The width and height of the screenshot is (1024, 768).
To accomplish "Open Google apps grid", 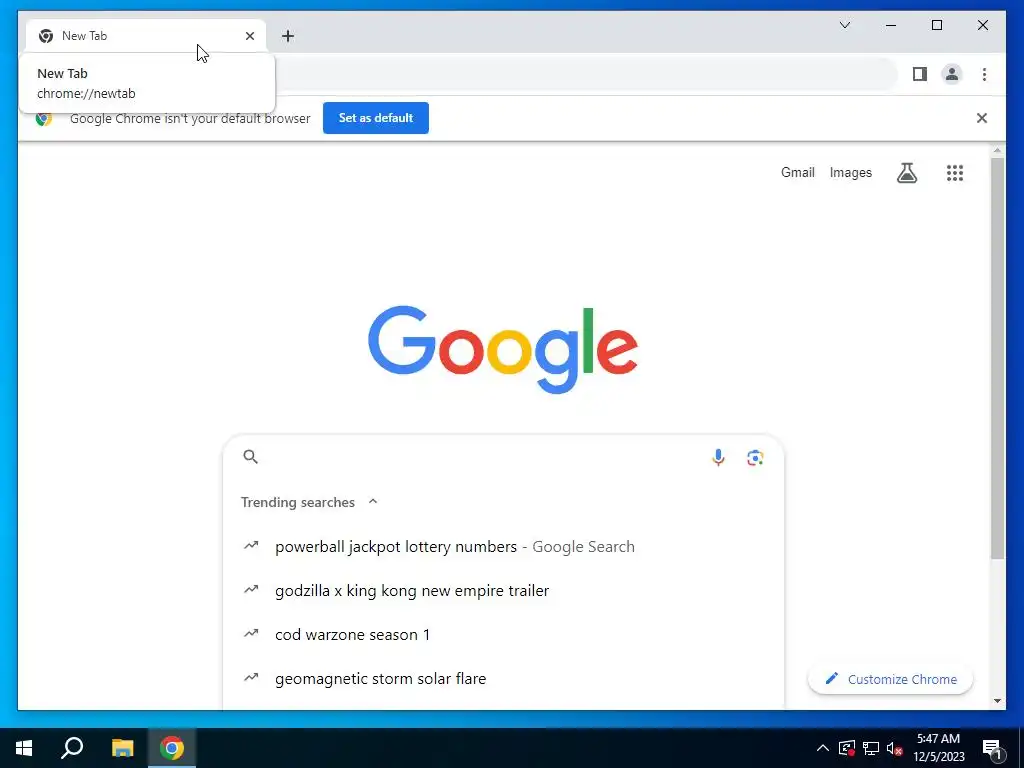I will [955, 172].
